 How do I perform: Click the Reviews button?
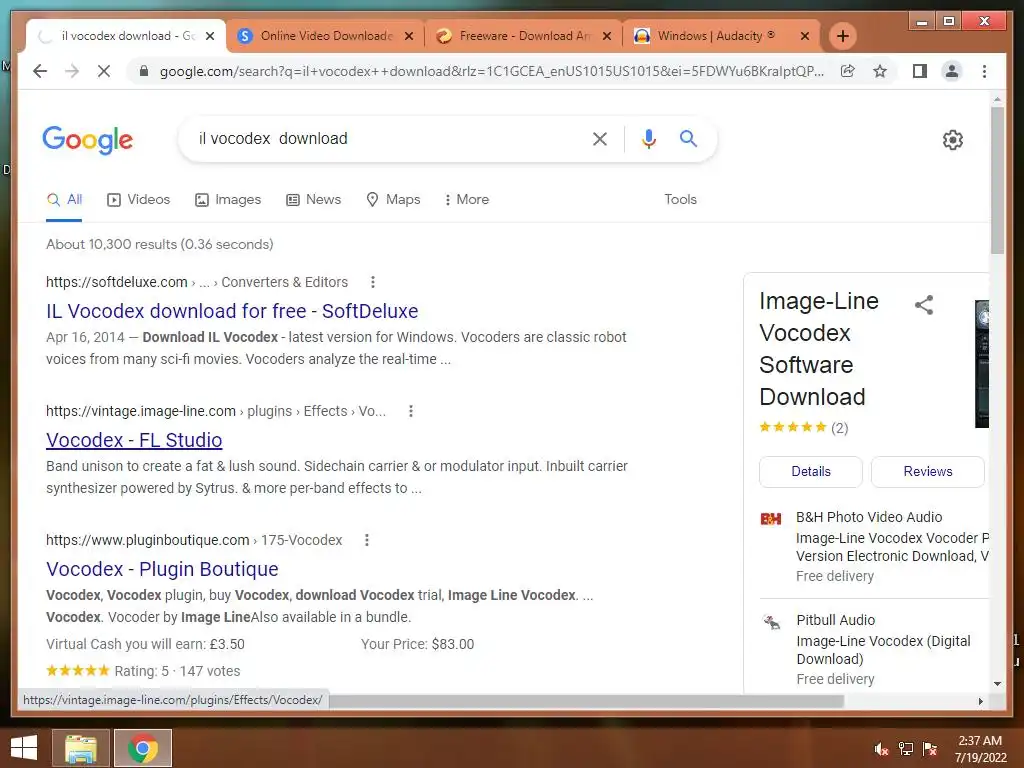pyautogui.click(x=927, y=472)
